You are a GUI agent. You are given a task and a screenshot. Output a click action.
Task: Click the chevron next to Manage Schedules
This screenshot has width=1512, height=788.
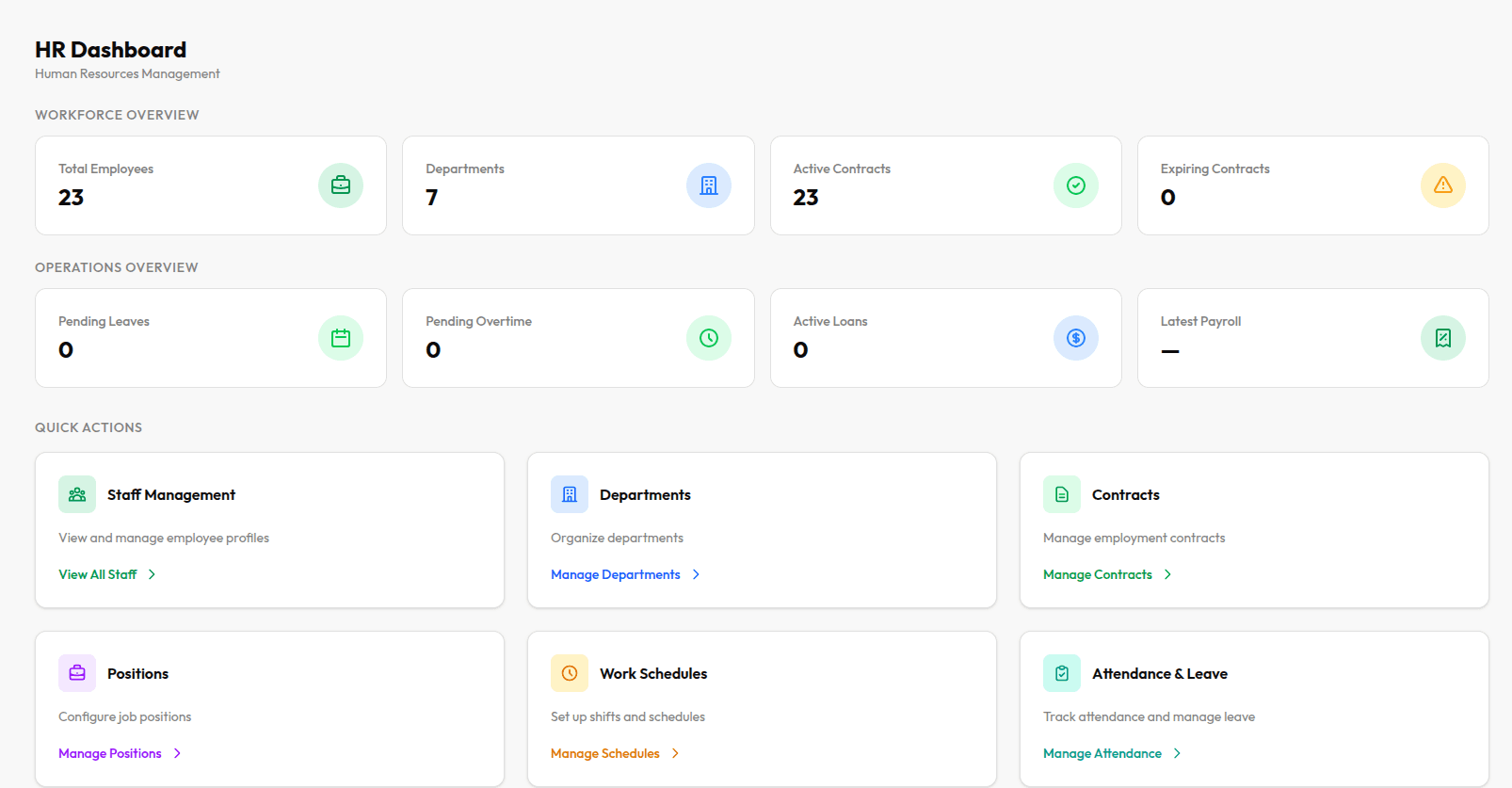click(675, 753)
